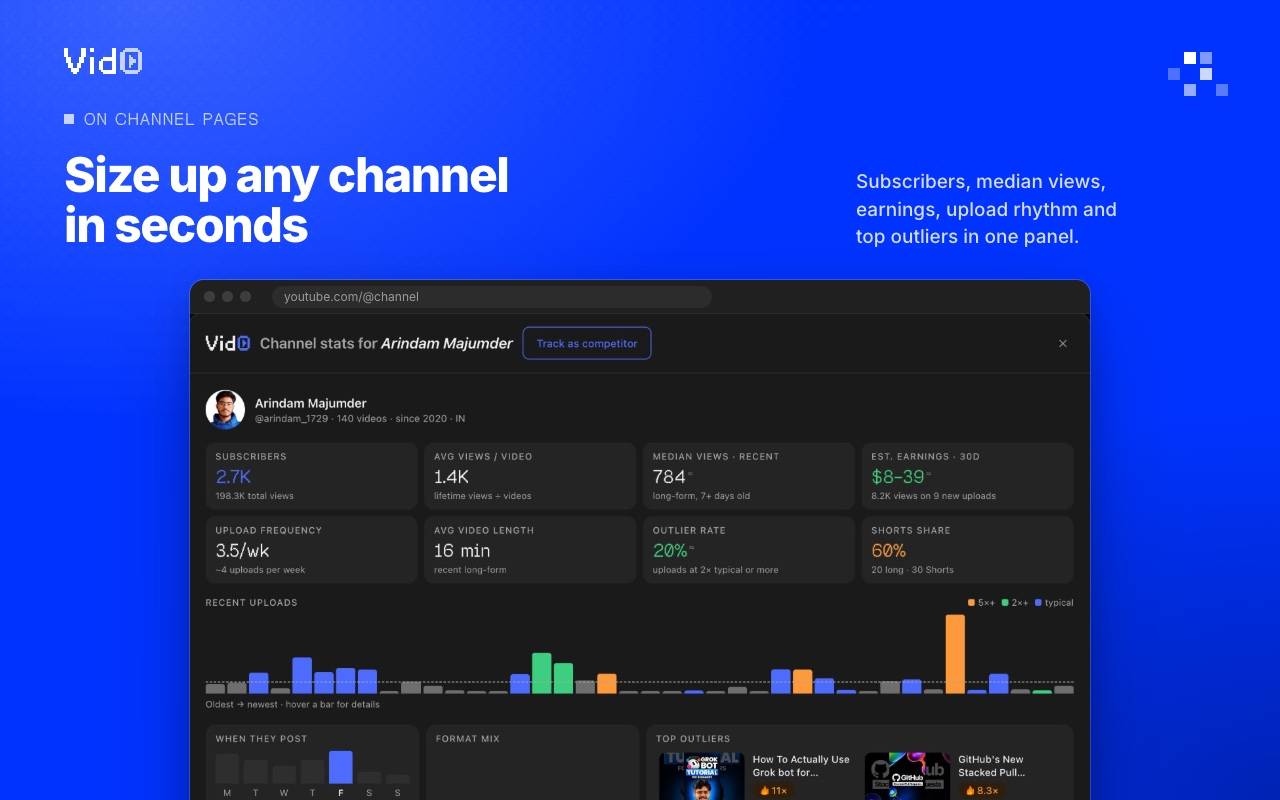This screenshot has width=1280, height=800.
Task: Click the 60% shorts share value
Action: coord(889,550)
